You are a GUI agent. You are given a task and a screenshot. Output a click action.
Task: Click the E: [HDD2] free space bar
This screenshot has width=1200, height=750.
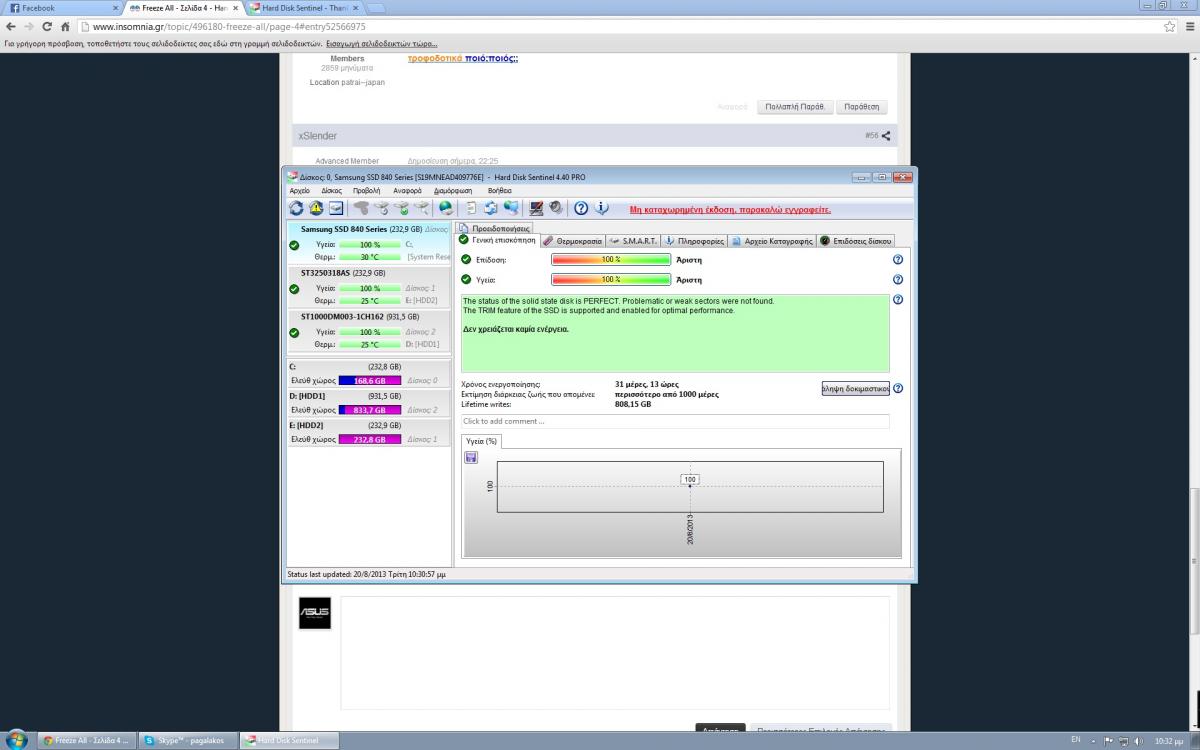click(x=370, y=439)
